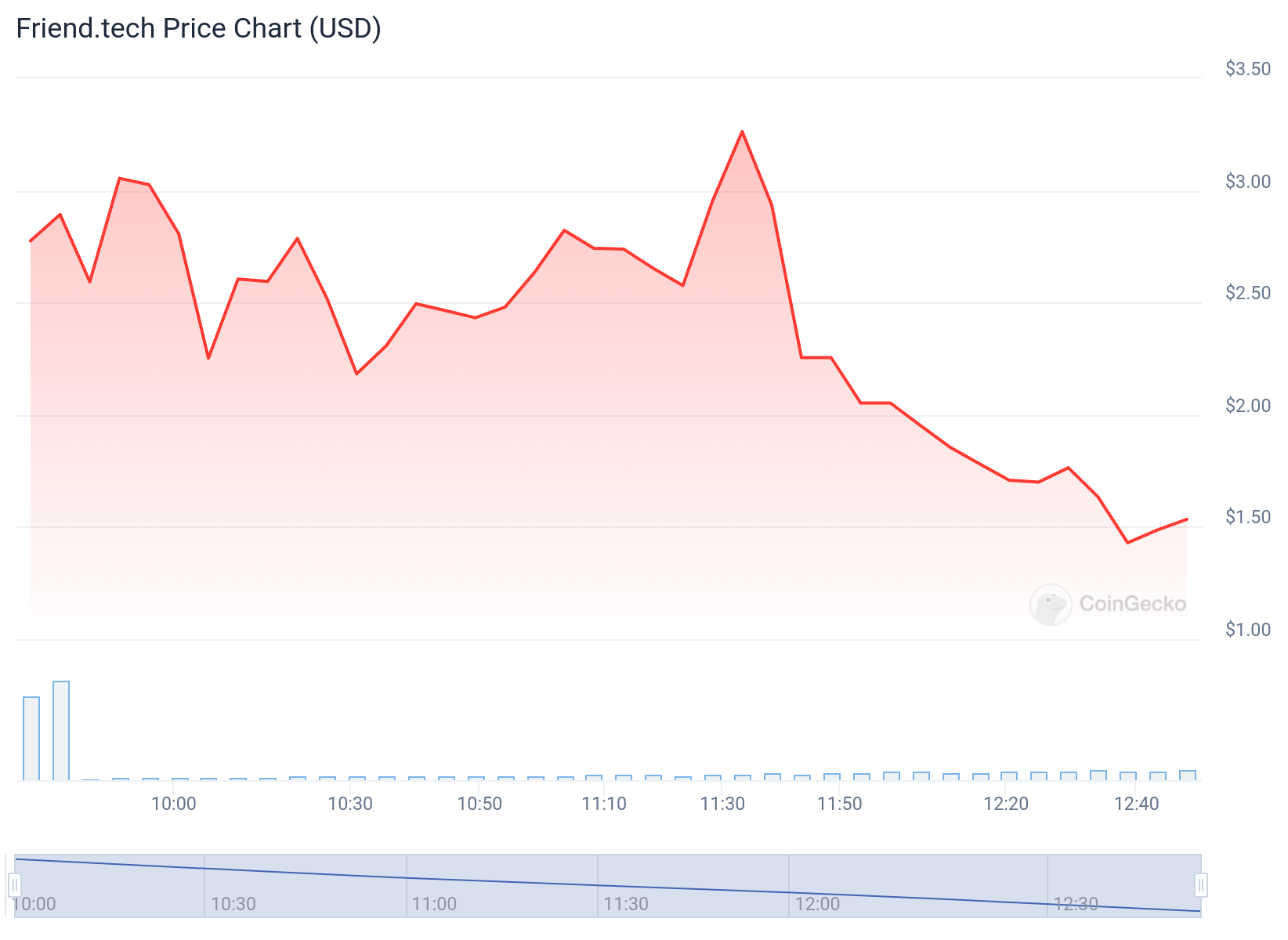Click the CoinGecko gecko logo icon
Viewport: 1288px width, 940px height.
pos(1050,605)
